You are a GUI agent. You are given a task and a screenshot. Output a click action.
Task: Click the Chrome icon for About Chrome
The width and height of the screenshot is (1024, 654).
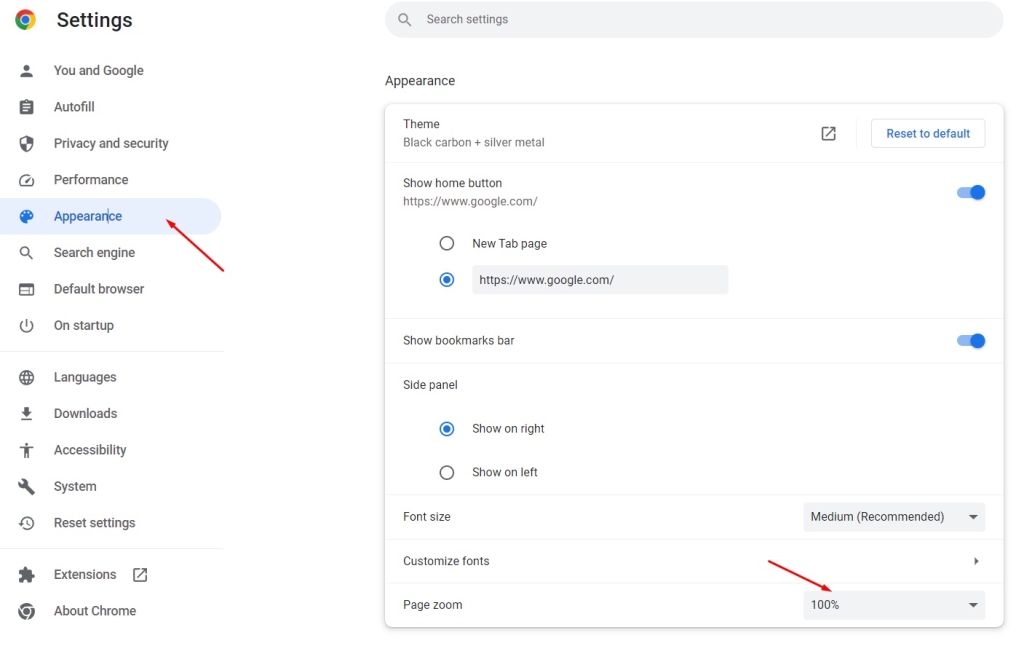click(x=26, y=611)
